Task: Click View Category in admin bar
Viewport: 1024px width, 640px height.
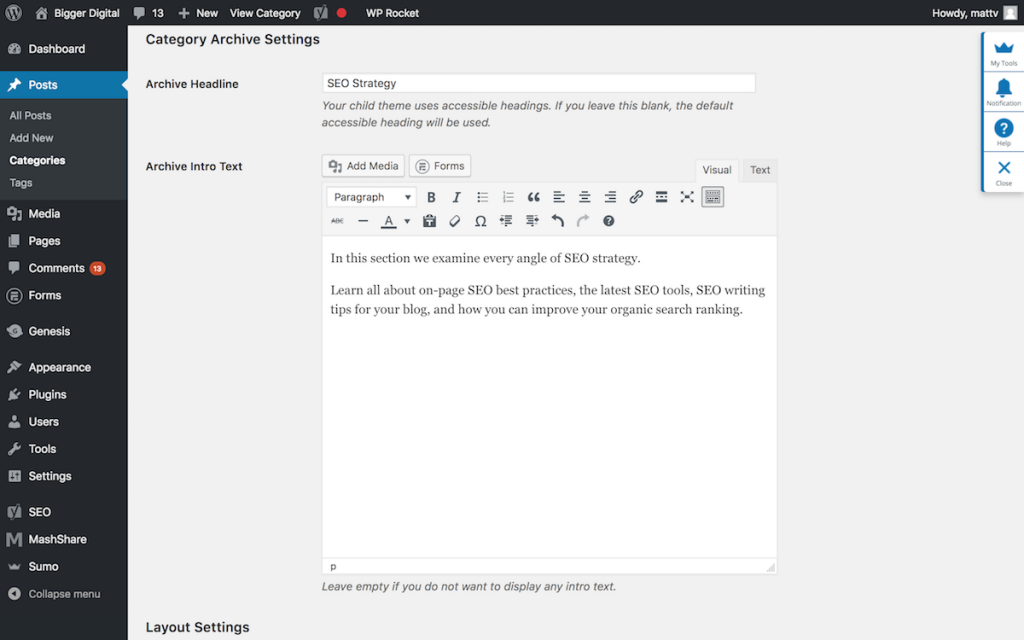Action: tap(265, 13)
